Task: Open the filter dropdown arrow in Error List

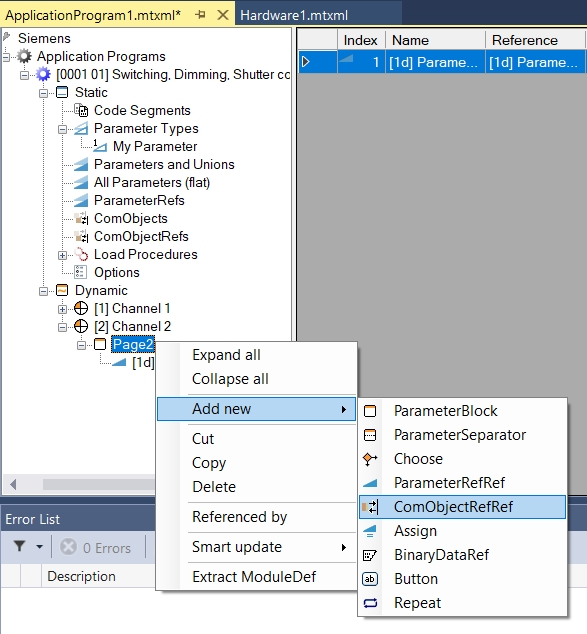Action: tap(39, 547)
